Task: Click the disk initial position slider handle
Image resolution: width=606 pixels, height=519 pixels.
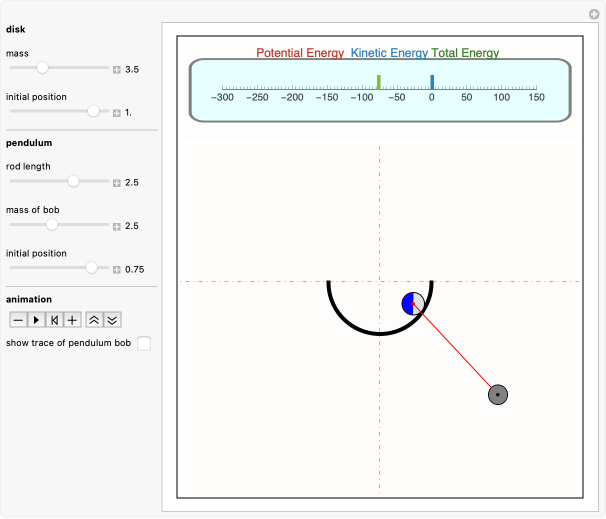Action: (x=93, y=112)
